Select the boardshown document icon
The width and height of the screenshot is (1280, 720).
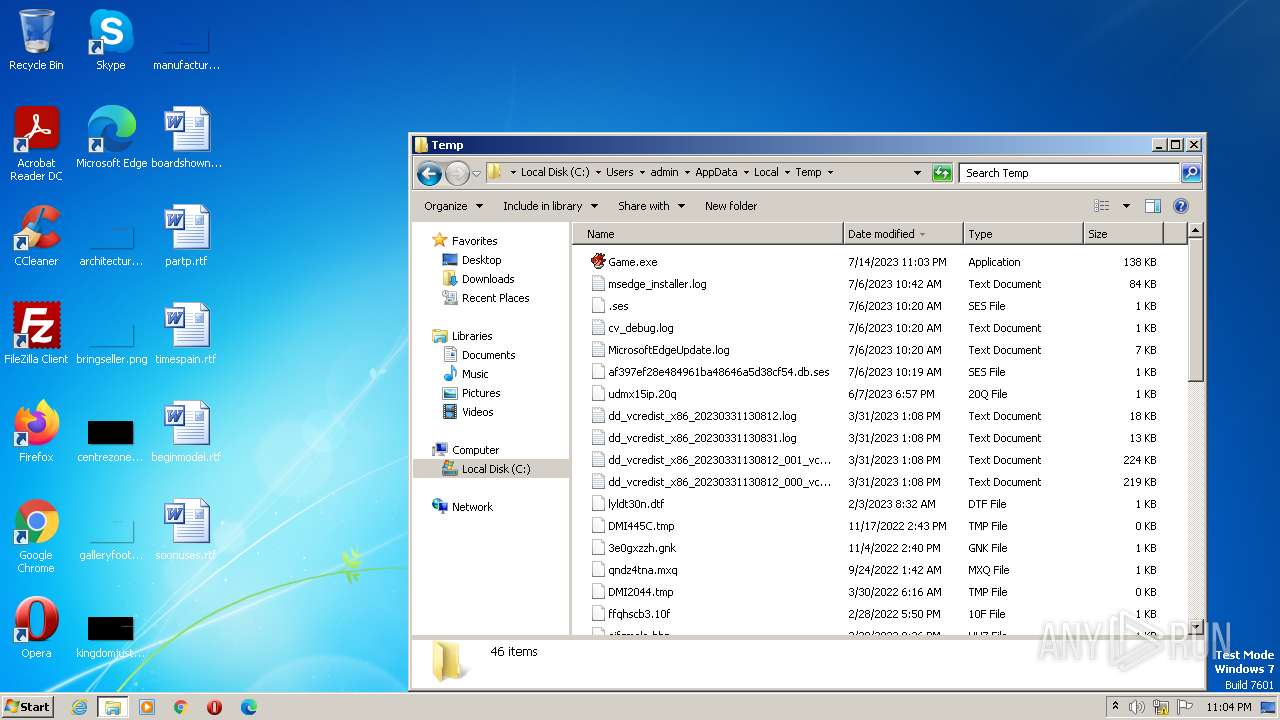(x=187, y=138)
